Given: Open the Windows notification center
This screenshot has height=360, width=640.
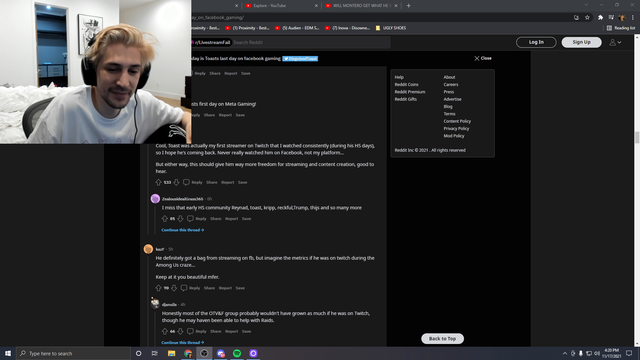Looking at the screenshot, I should pos(629,353).
